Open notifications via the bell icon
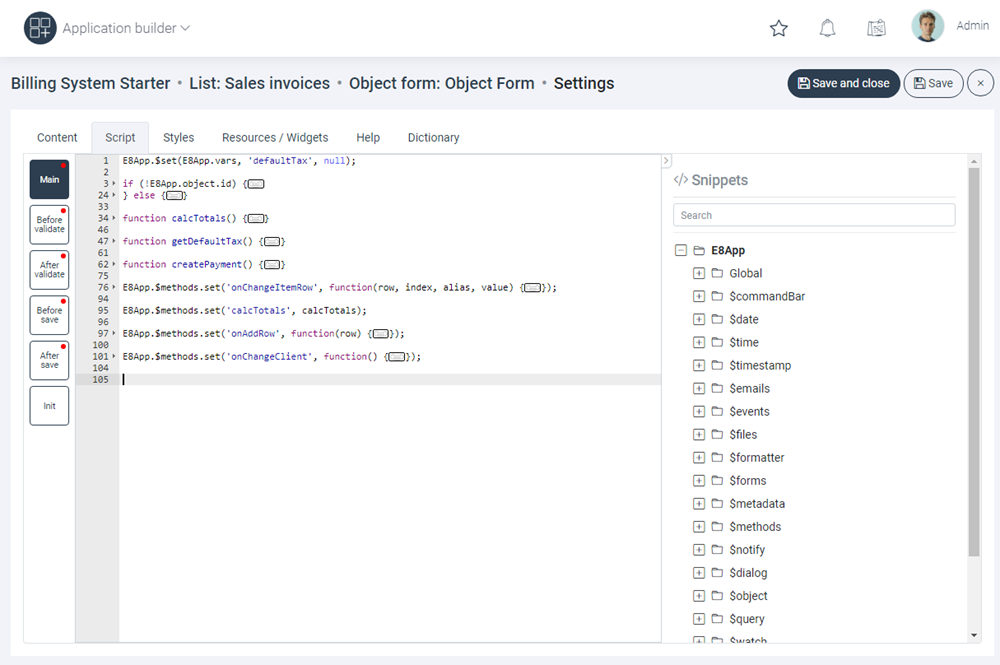This screenshot has width=1000, height=665. [x=827, y=28]
